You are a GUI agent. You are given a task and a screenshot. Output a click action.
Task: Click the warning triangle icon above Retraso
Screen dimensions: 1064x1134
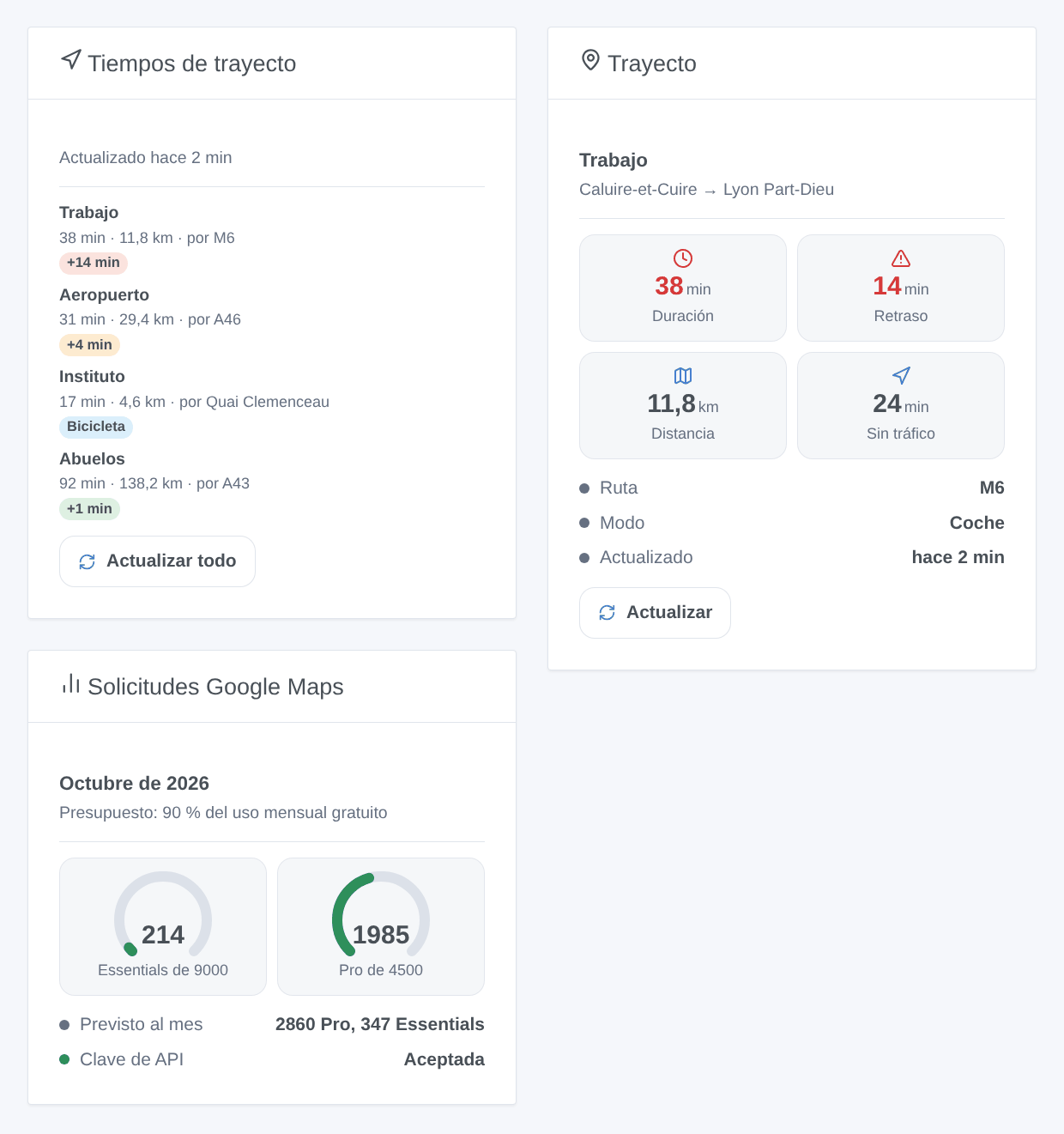tap(901, 258)
